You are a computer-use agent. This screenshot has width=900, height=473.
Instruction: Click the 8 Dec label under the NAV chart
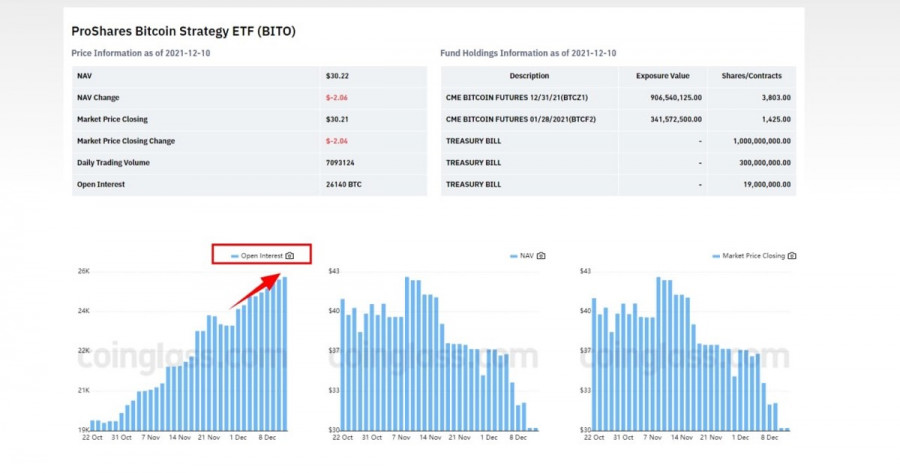pyautogui.click(x=518, y=437)
